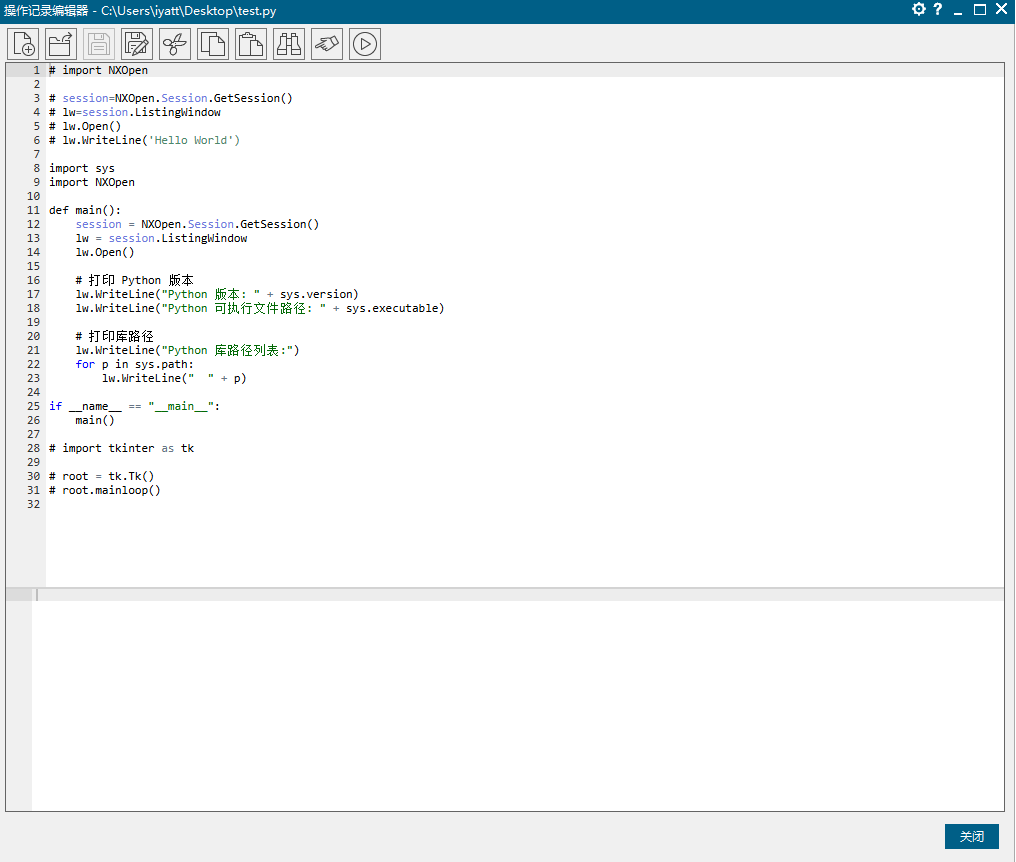Click the 'import tkinter as tk' comment line
The width and height of the screenshot is (1016, 862).
click(122, 448)
